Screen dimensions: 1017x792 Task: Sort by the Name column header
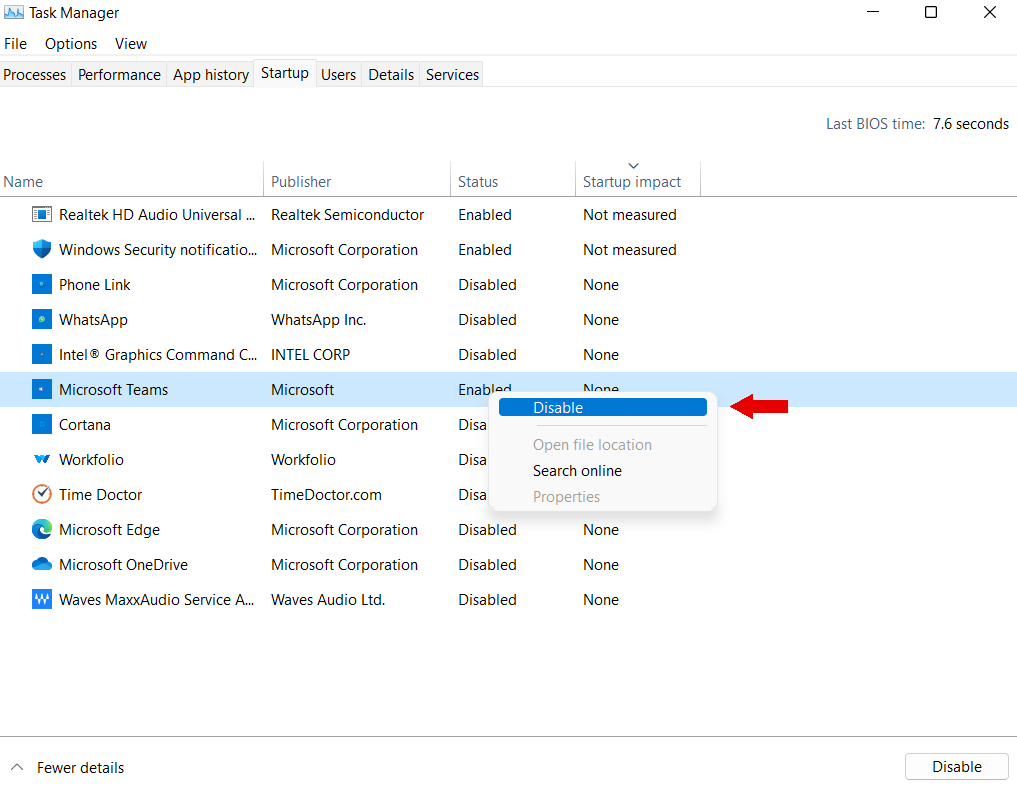coord(132,179)
